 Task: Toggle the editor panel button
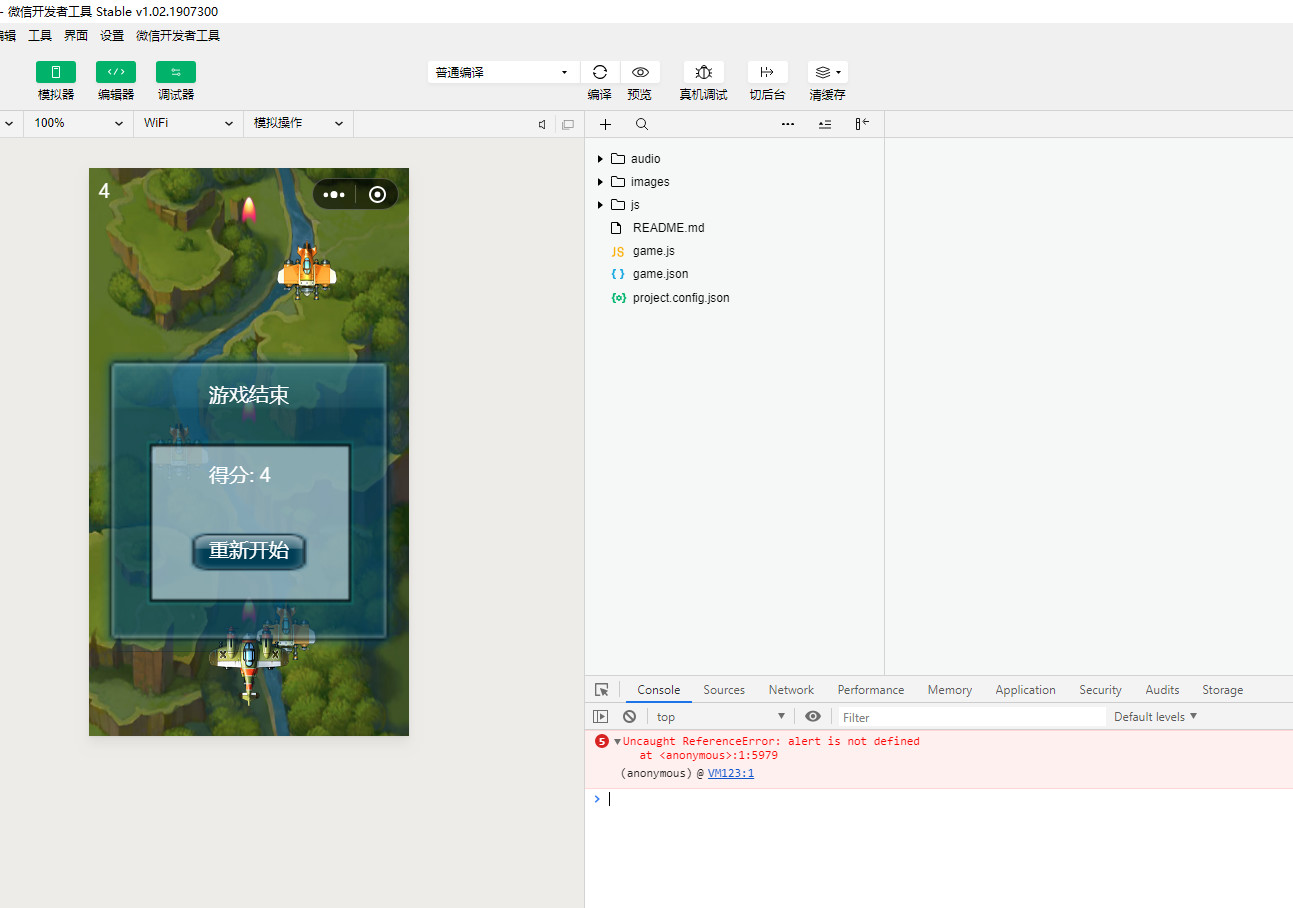tap(116, 72)
